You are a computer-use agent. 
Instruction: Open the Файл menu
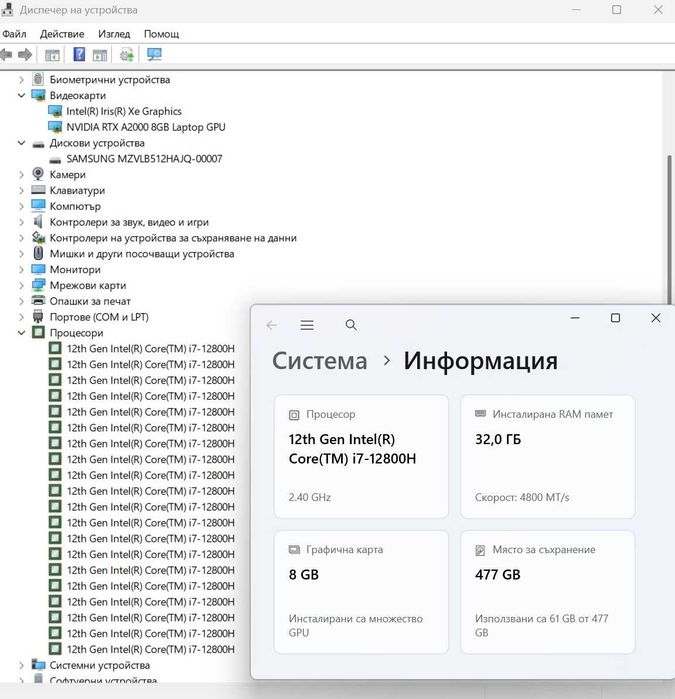point(14,34)
